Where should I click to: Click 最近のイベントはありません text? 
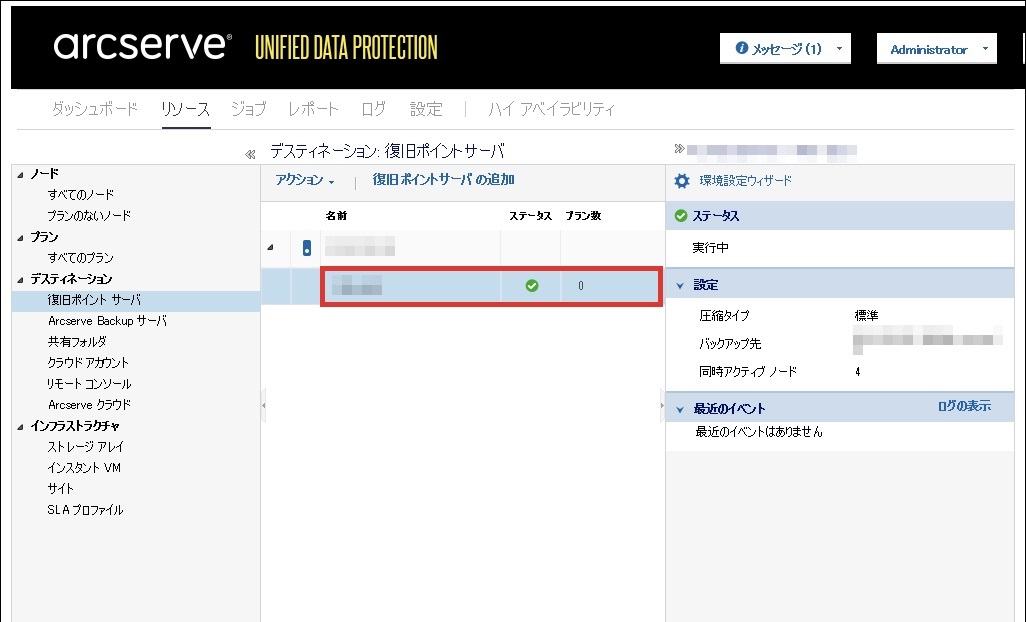click(x=759, y=432)
